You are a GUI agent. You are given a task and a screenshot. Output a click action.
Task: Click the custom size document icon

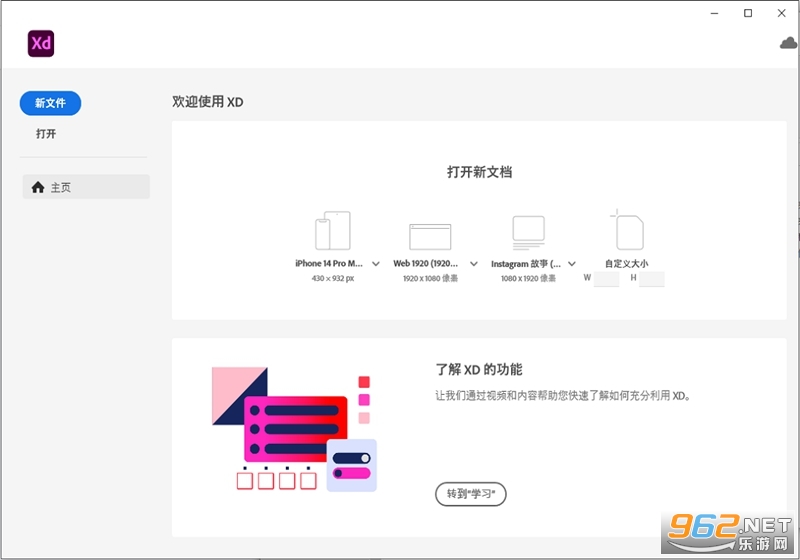(x=627, y=230)
